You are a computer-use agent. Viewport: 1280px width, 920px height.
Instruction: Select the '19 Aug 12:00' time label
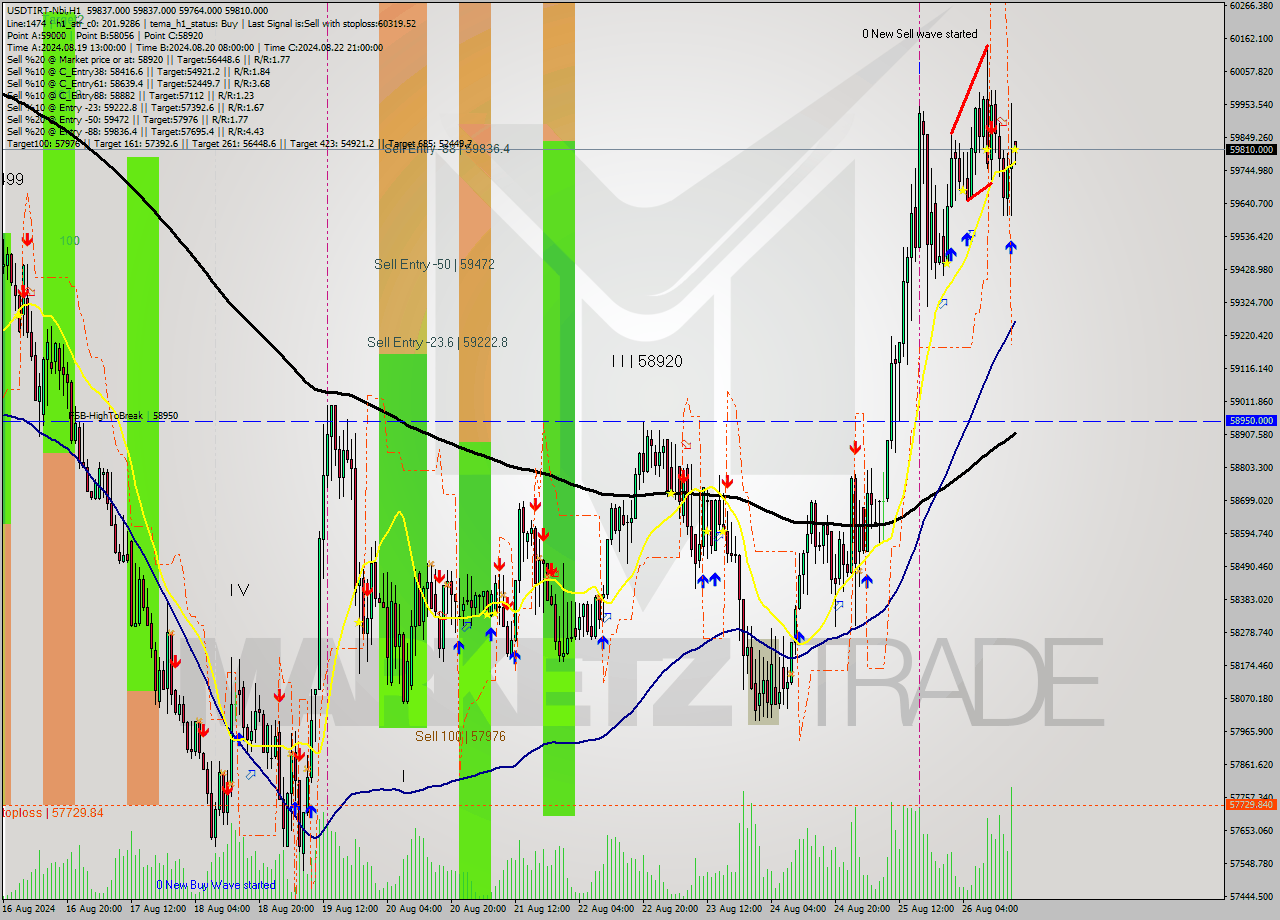(350, 909)
